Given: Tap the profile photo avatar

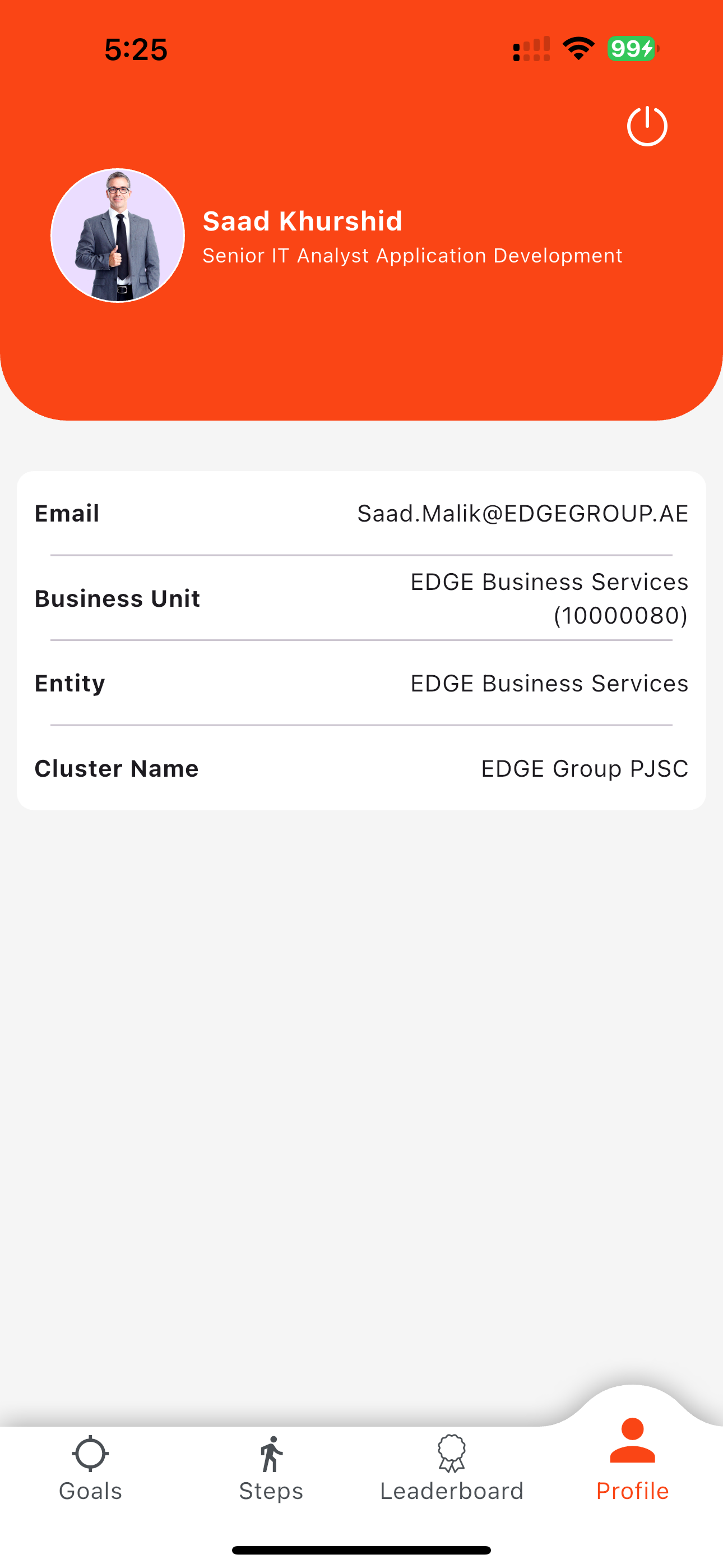Looking at the screenshot, I should tap(118, 236).
